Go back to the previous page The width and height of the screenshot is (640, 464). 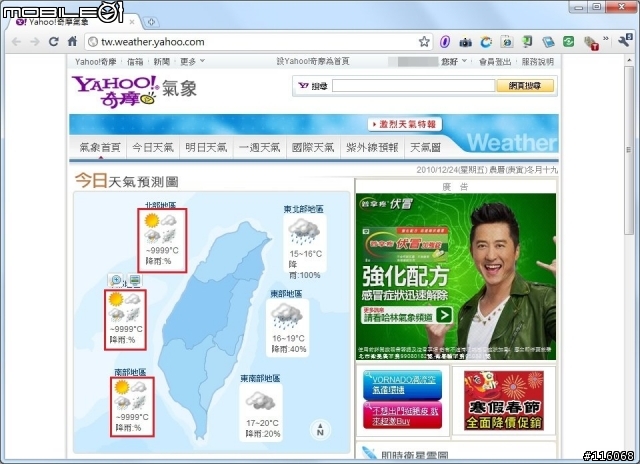point(16,42)
